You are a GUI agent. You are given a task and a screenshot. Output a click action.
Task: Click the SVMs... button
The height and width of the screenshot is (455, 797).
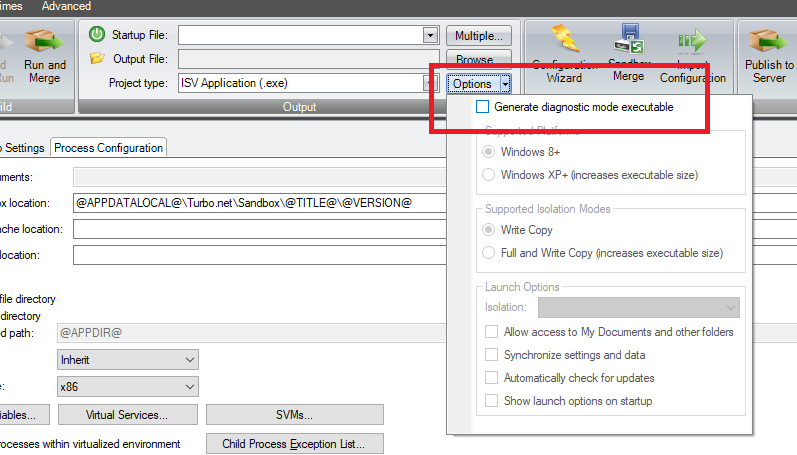point(295,415)
